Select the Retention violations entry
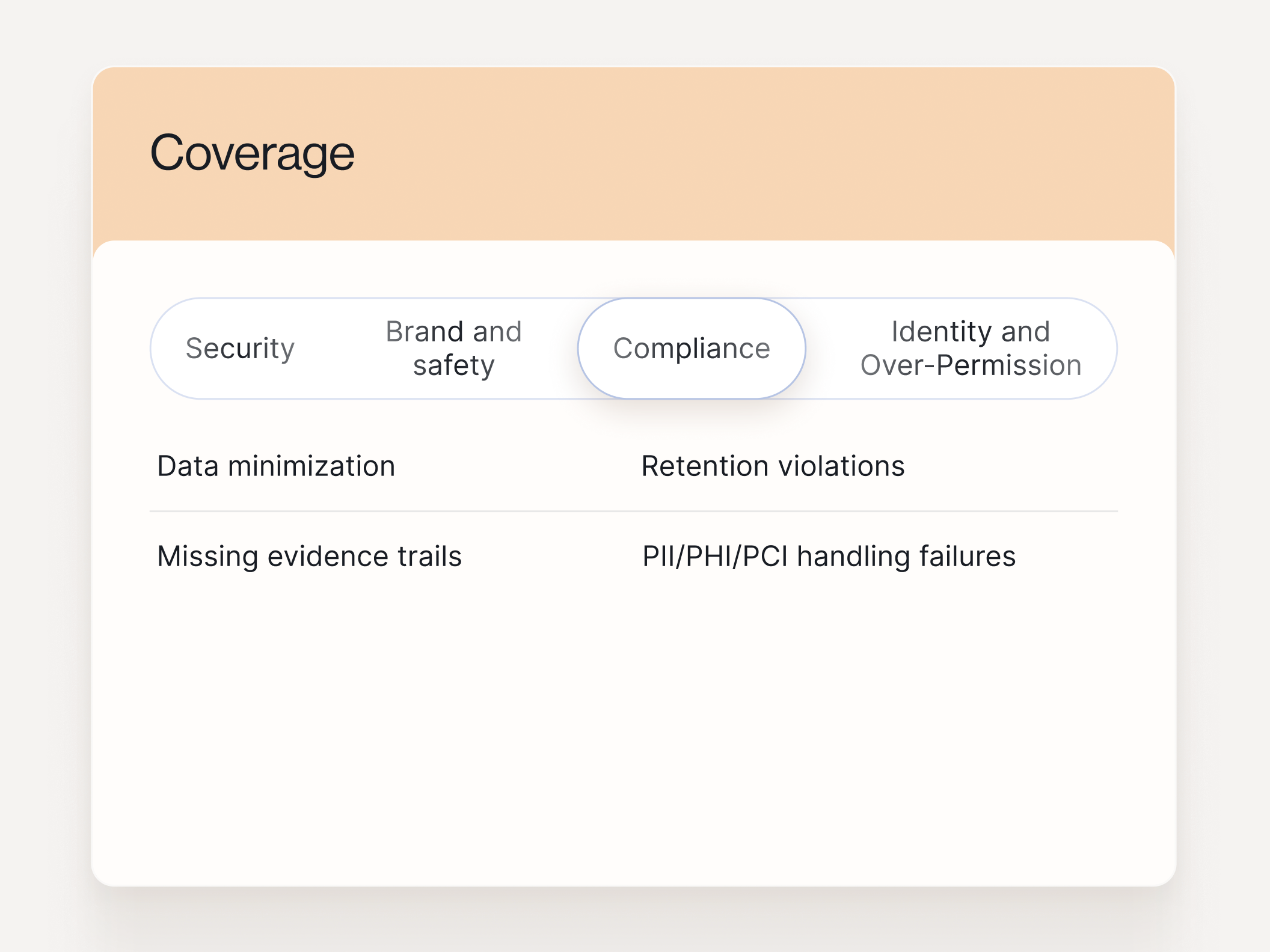The image size is (1270, 952). tap(773, 466)
